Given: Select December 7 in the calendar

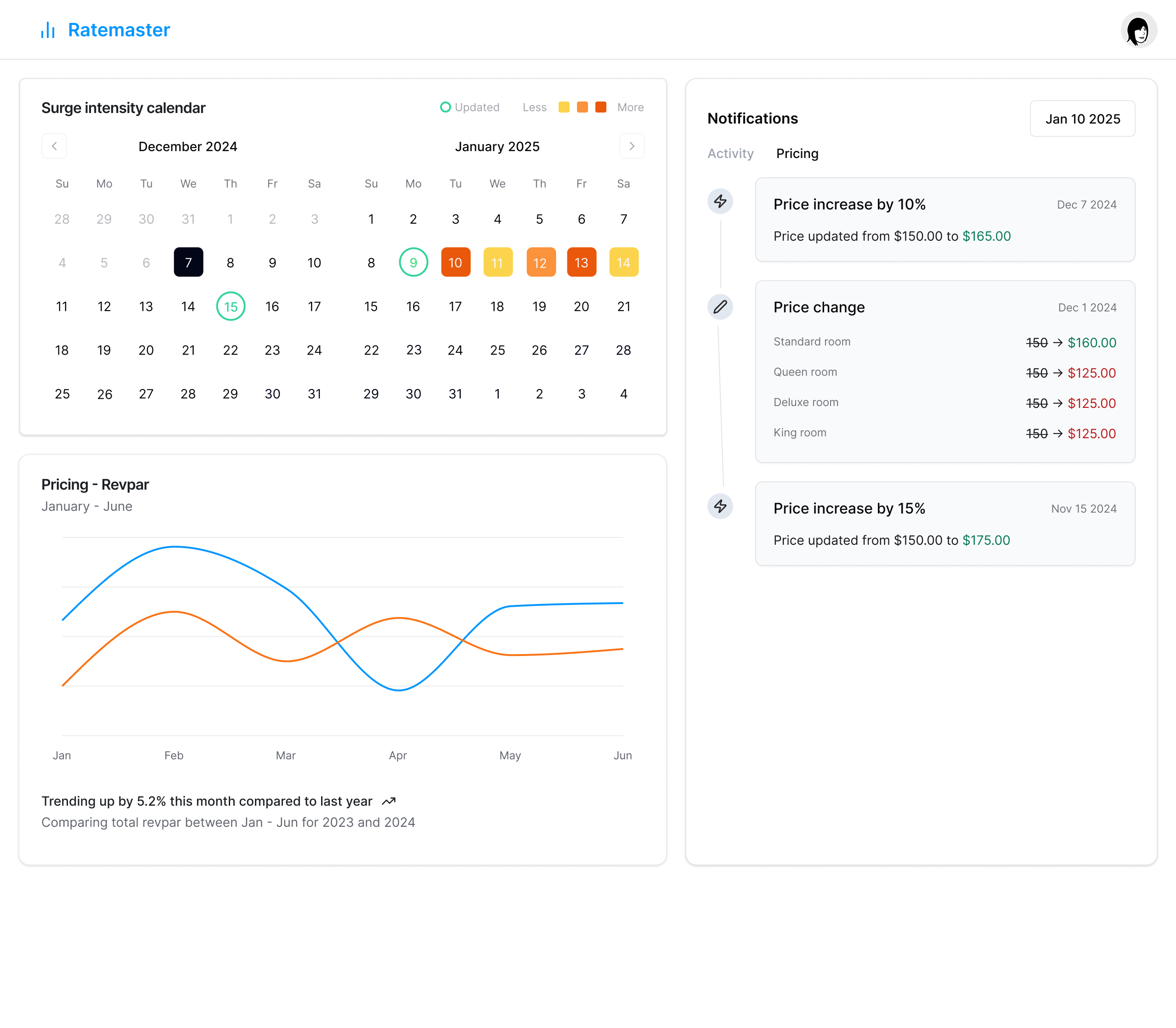Looking at the screenshot, I should [188, 263].
